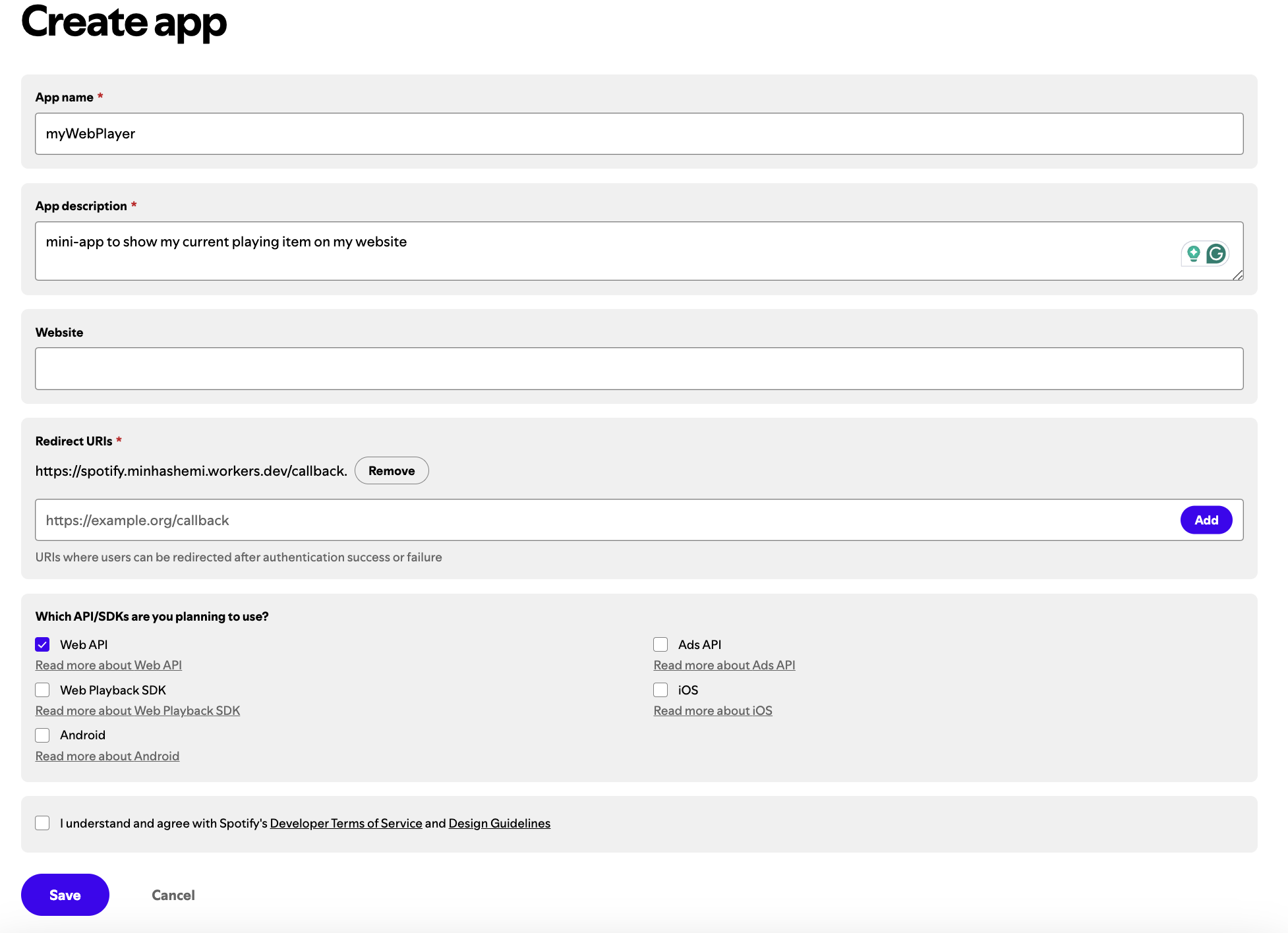This screenshot has width=1288, height=933.
Task: Click the empty Website input field
Action: pos(639,369)
